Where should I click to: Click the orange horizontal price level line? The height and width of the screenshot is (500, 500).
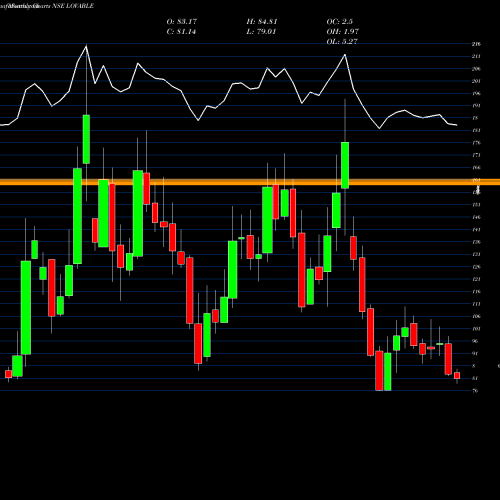(250, 182)
